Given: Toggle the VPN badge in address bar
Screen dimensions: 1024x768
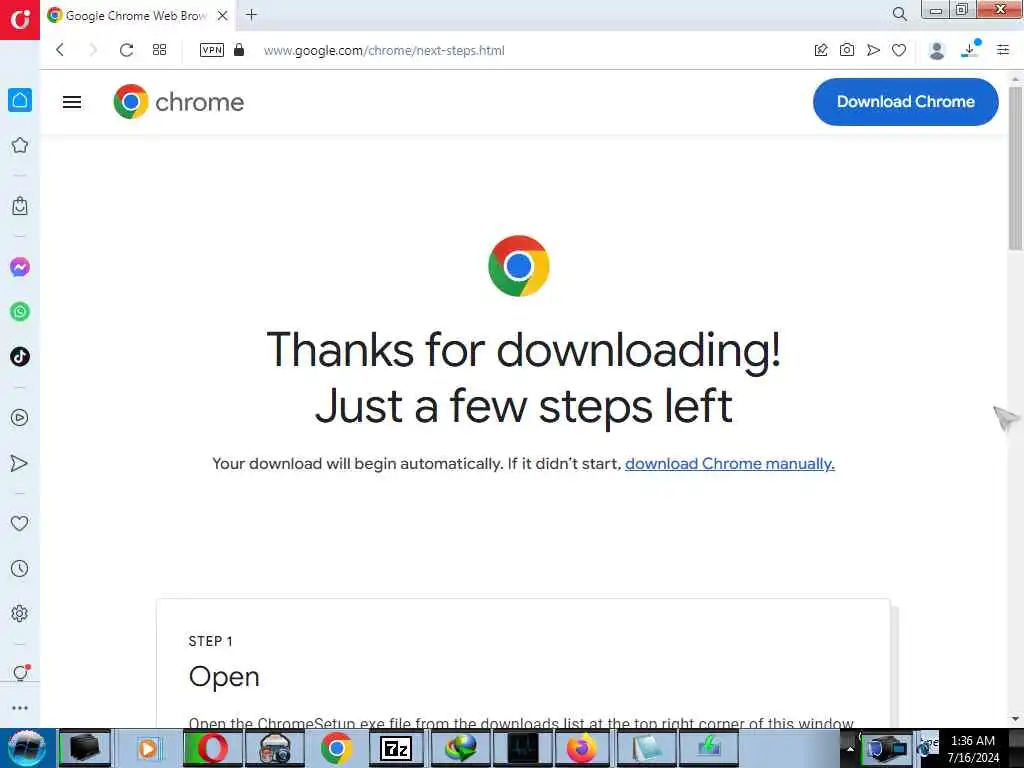Looking at the screenshot, I should click(x=212, y=50).
